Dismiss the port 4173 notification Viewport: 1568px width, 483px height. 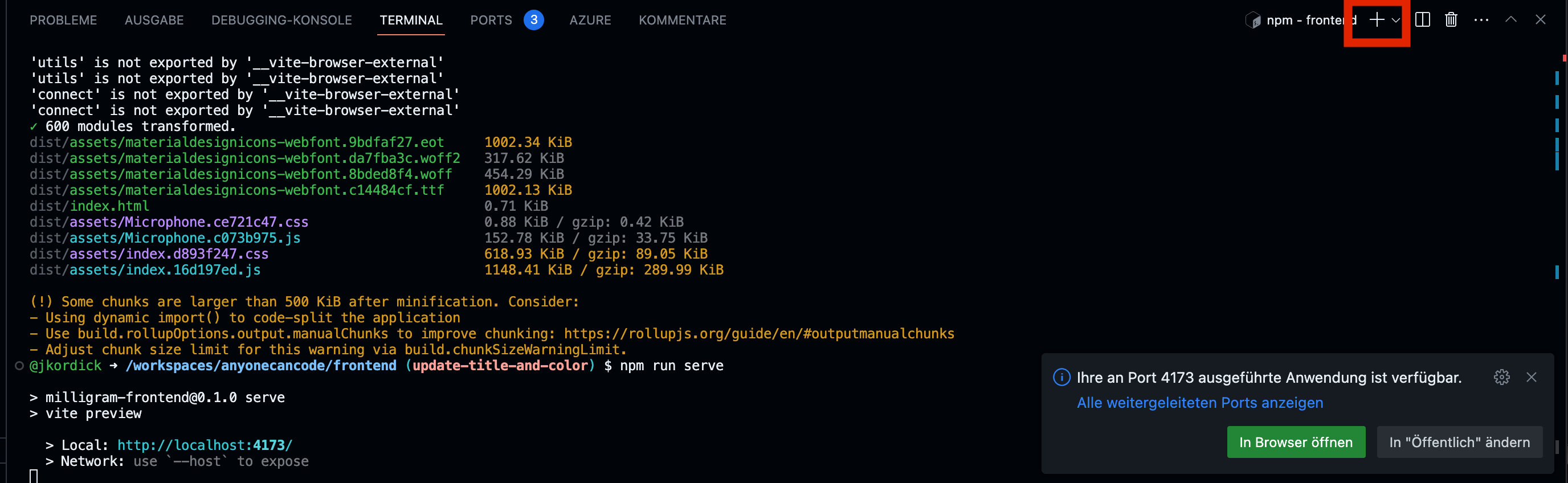pos(1532,377)
